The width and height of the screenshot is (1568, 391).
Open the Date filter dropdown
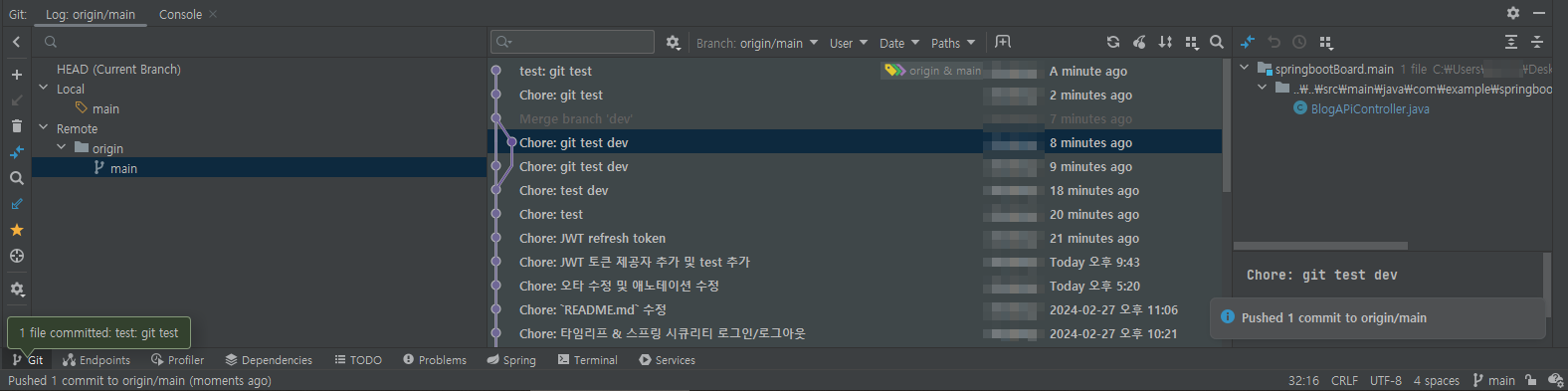point(899,43)
